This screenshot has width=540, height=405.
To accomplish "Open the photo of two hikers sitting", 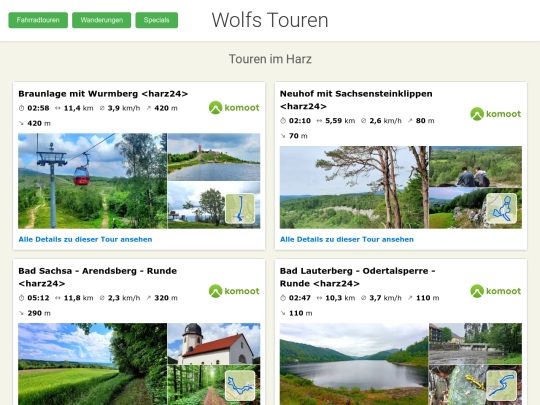I will pos(476,167).
